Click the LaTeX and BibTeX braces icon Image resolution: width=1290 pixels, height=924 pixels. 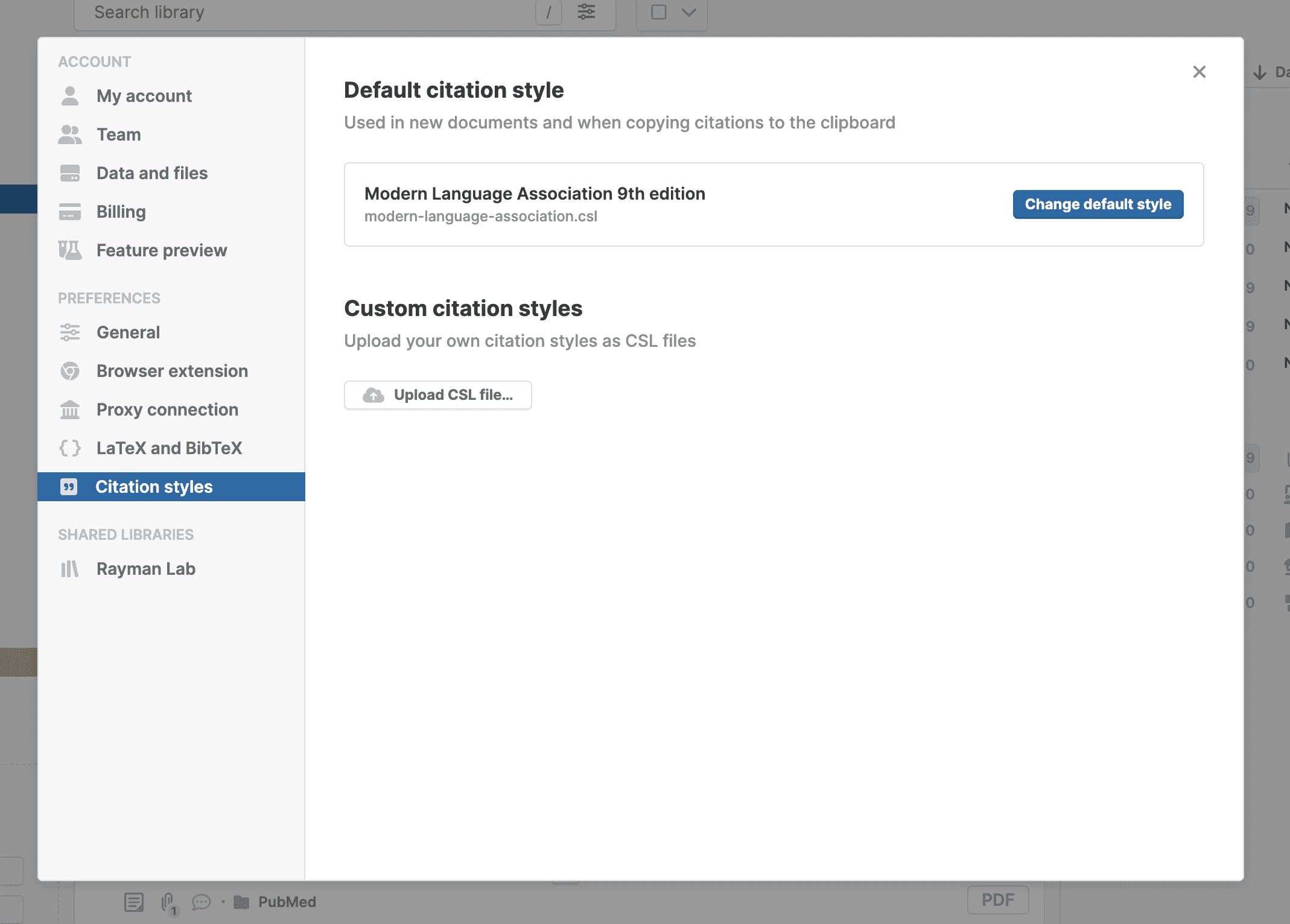tap(70, 448)
